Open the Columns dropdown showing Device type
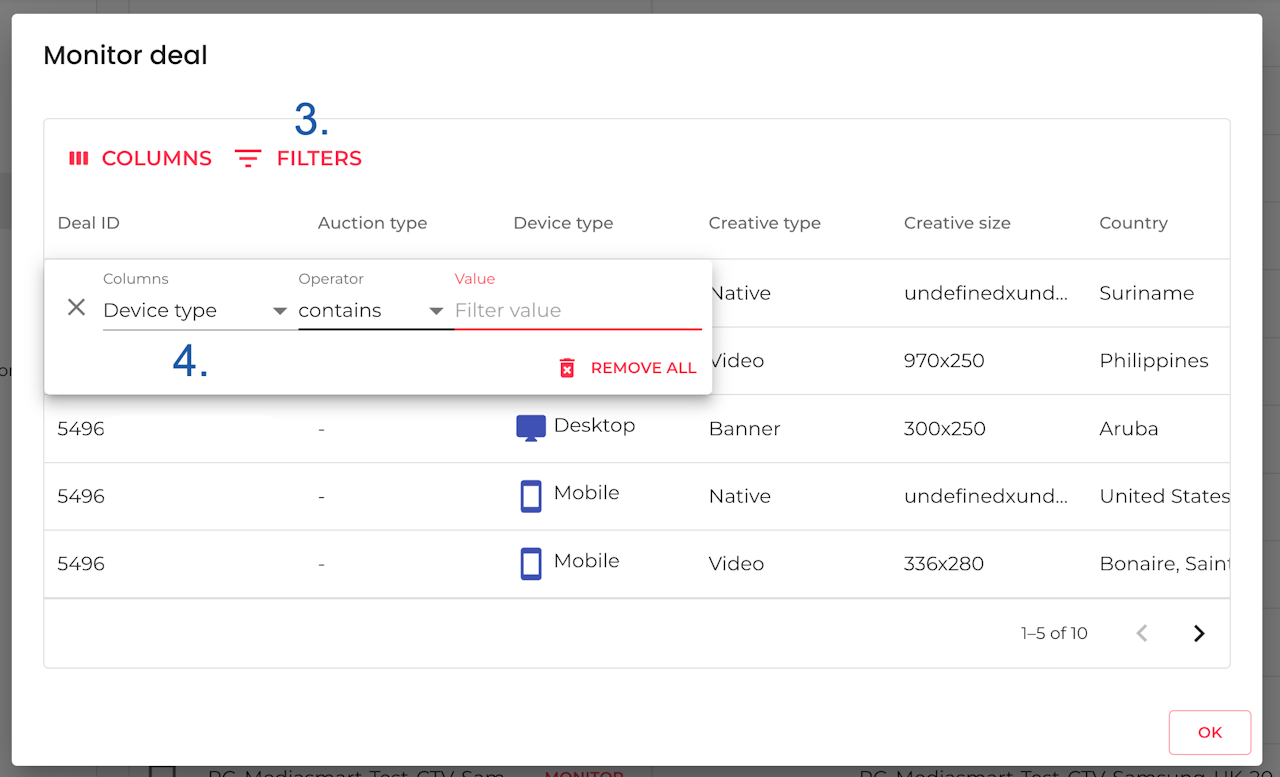Image resolution: width=1280 pixels, height=777 pixels. [x=195, y=311]
